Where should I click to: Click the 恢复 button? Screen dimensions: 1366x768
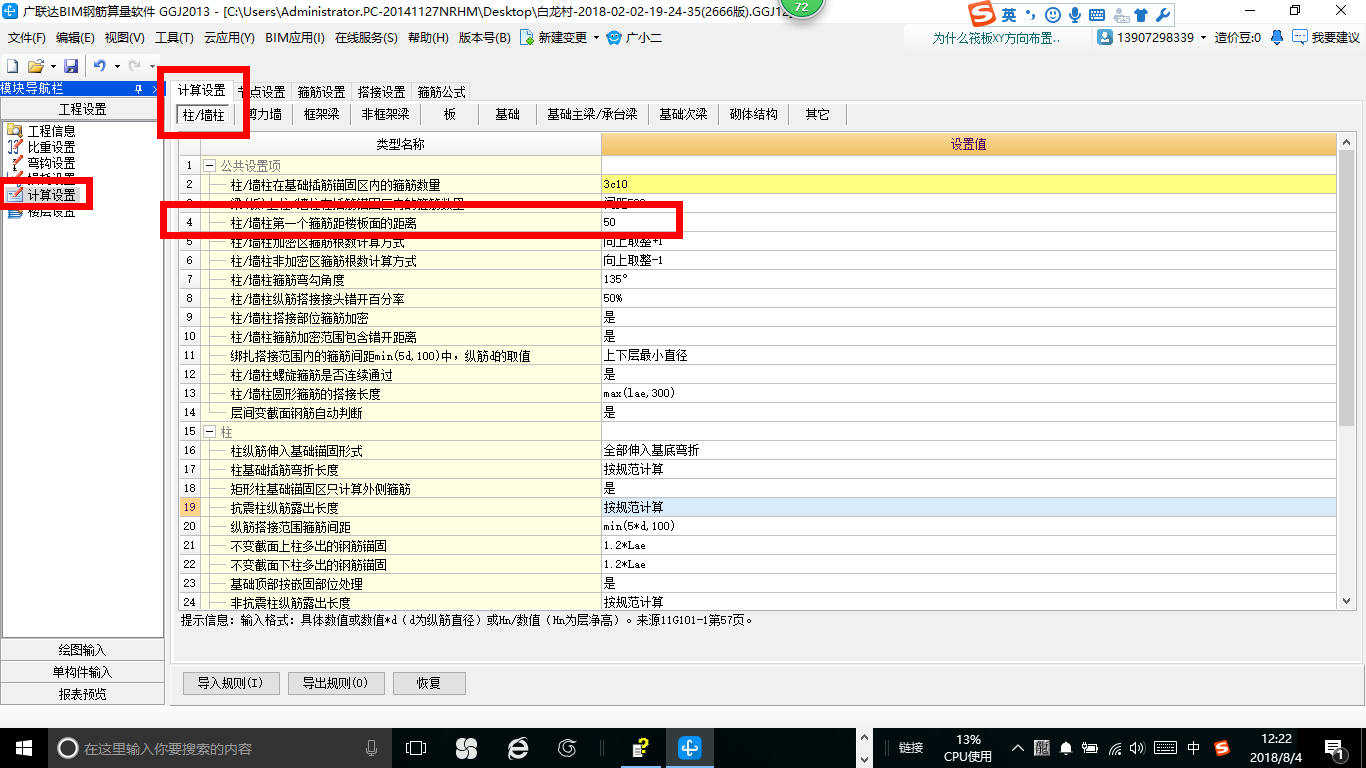pos(429,684)
